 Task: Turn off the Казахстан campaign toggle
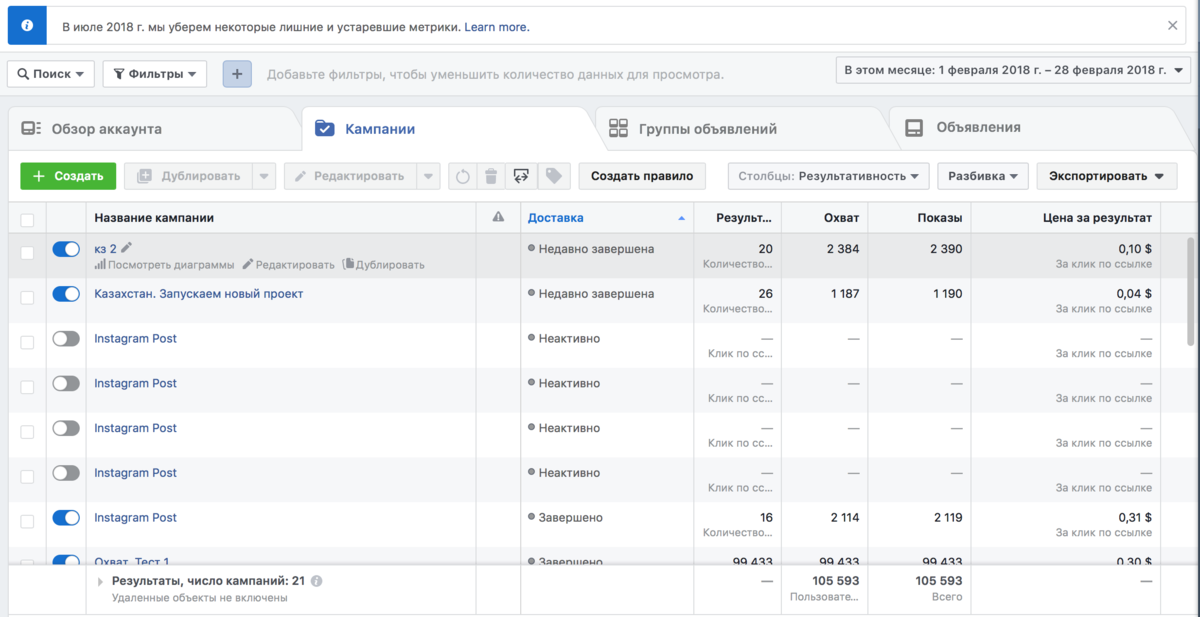pyautogui.click(x=66, y=294)
